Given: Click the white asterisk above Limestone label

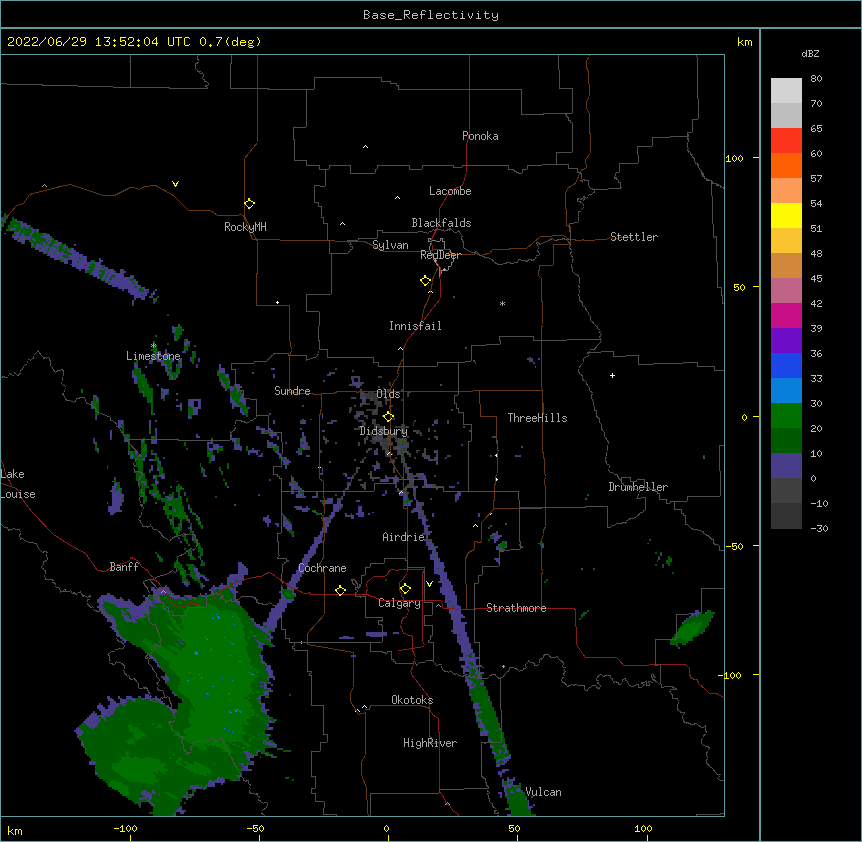Looking at the screenshot, I should point(153,346).
